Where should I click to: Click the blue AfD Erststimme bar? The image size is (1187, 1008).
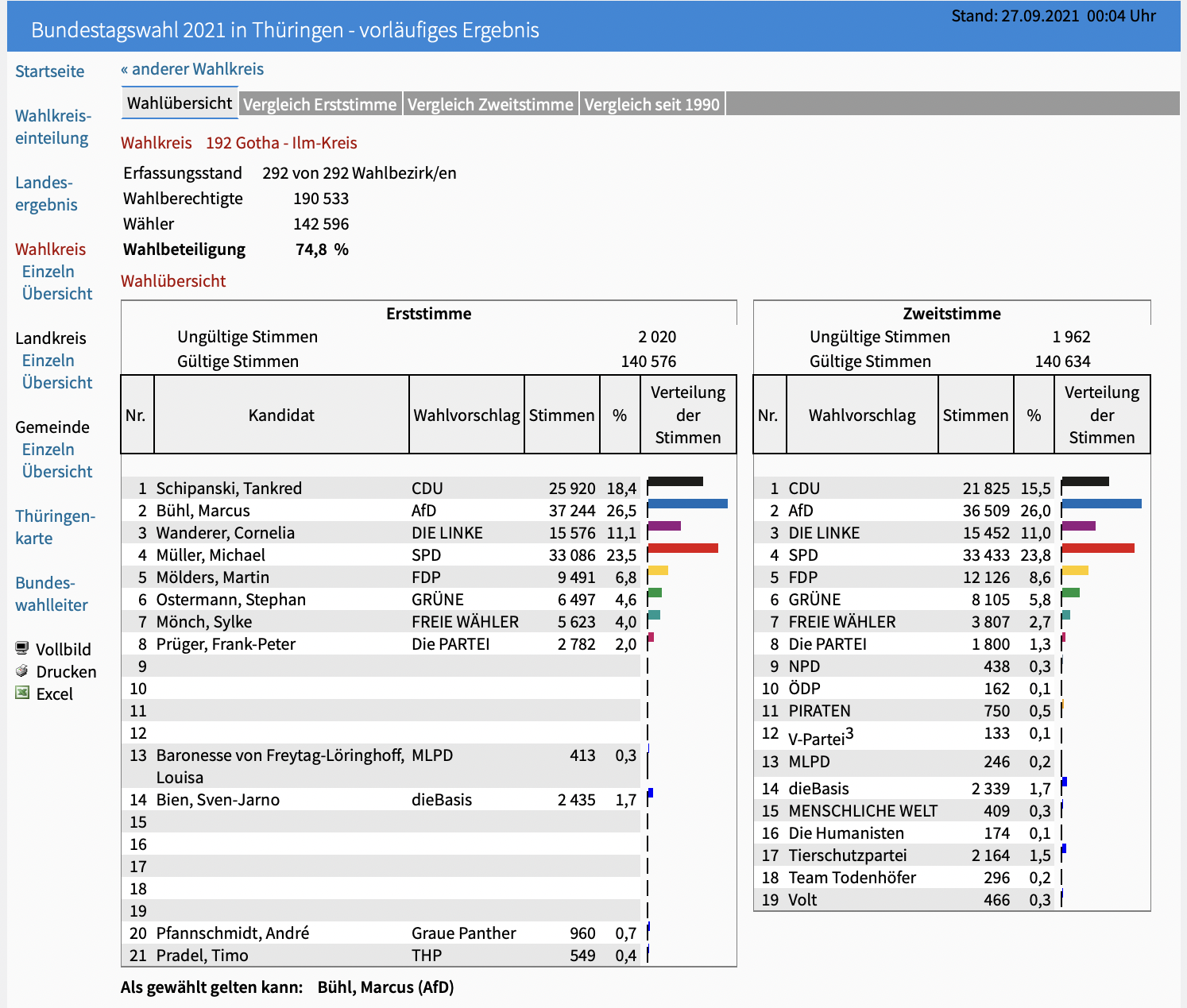click(688, 504)
